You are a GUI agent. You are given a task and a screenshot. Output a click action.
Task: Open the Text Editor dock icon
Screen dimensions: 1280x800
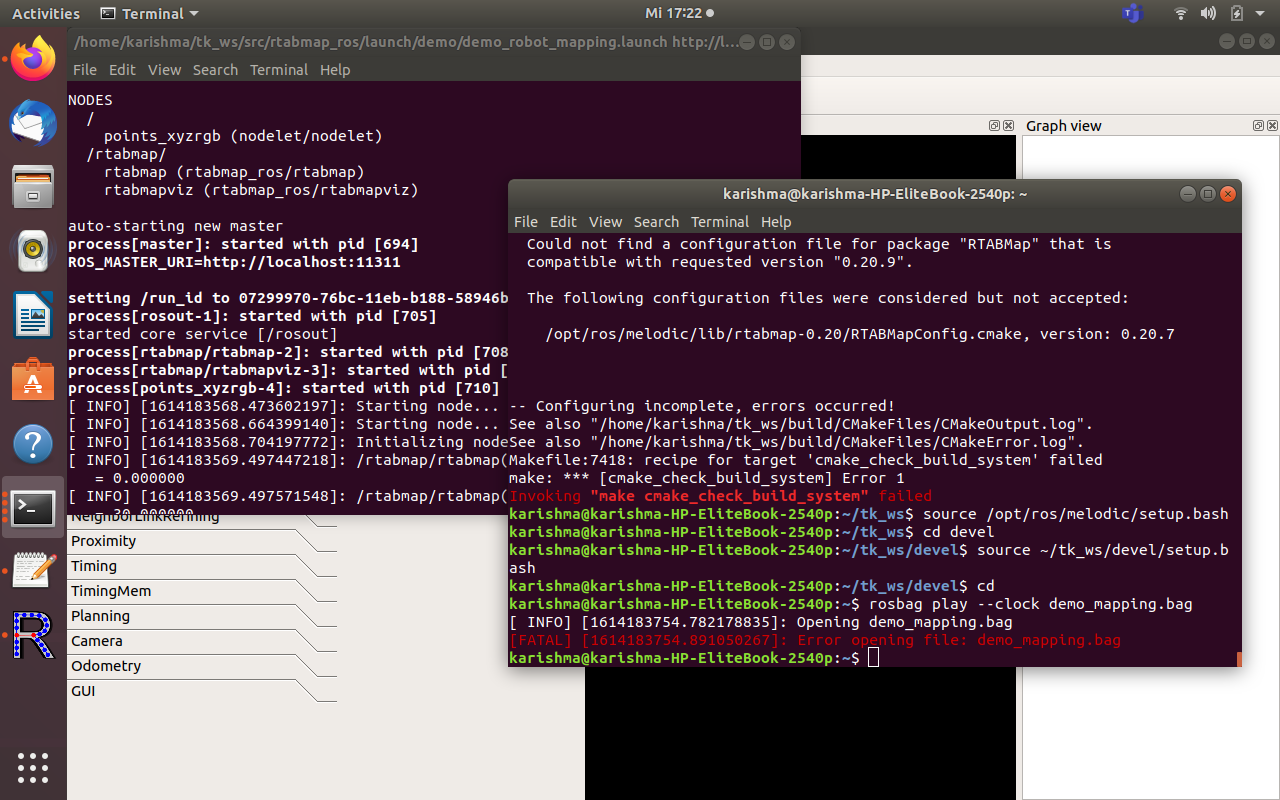click(x=33, y=570)
